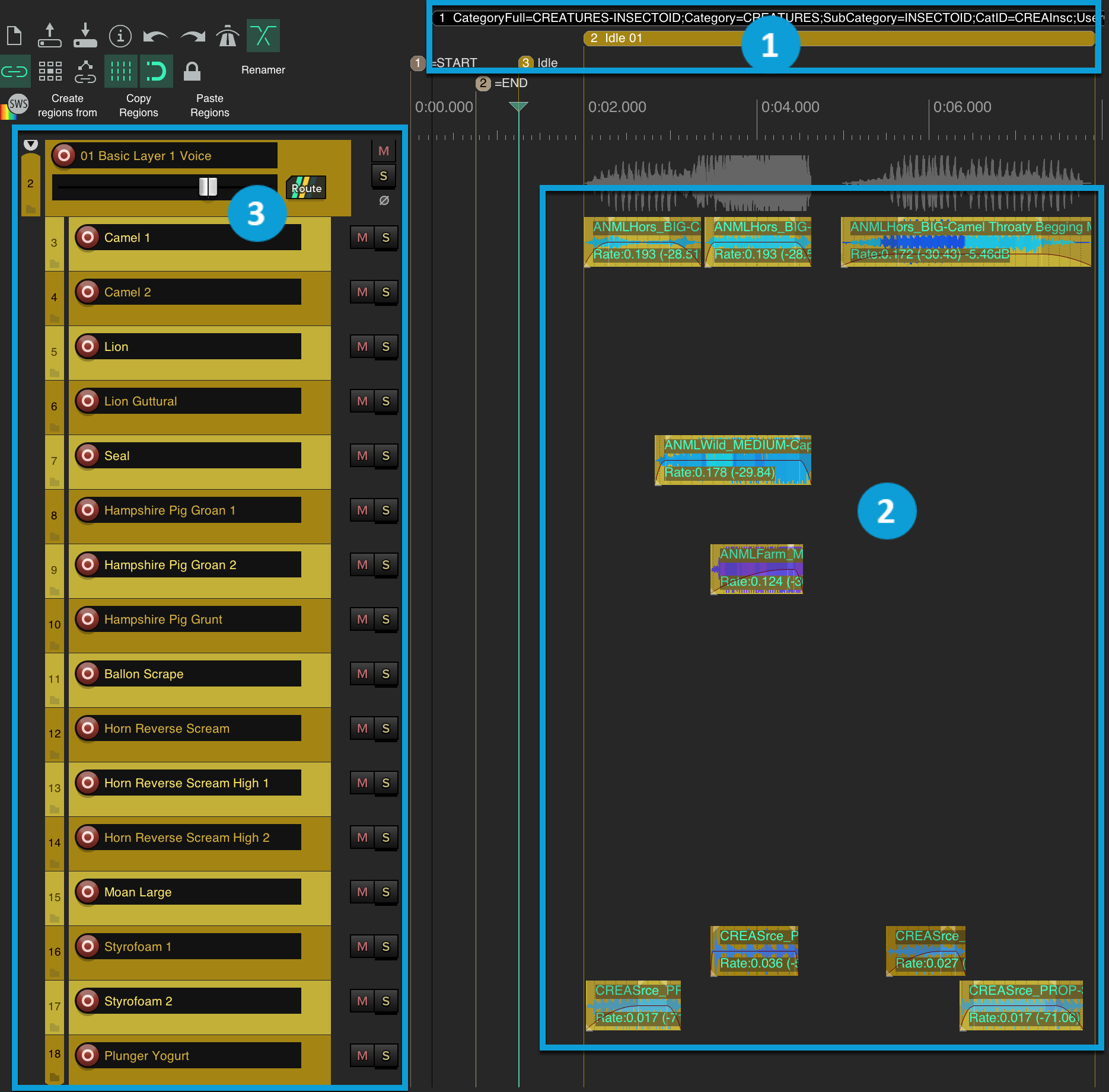Click the volume fader on track 01
This screenshot has height=1092, width=1109.
click(x=208, y=187)
